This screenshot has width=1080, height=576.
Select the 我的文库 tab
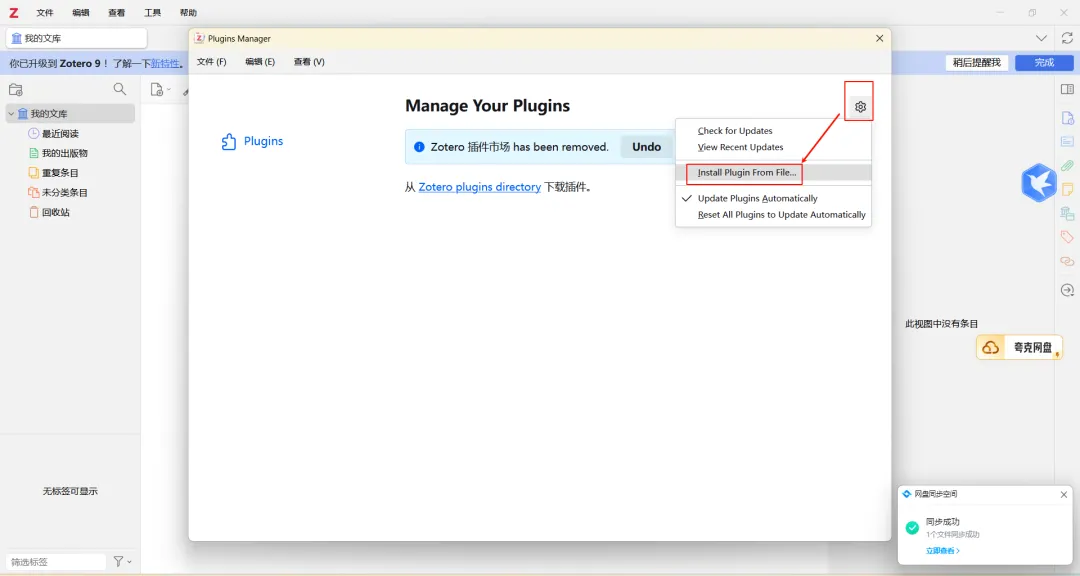(x=76, y=38)
